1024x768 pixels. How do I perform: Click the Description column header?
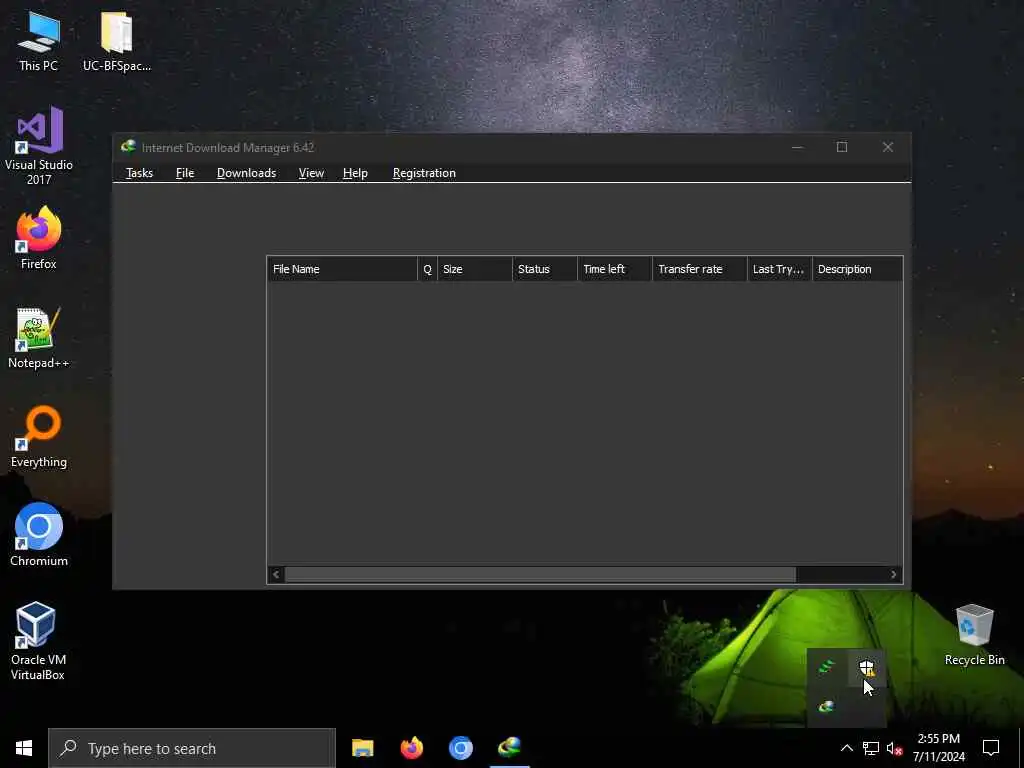coord(857,269)
